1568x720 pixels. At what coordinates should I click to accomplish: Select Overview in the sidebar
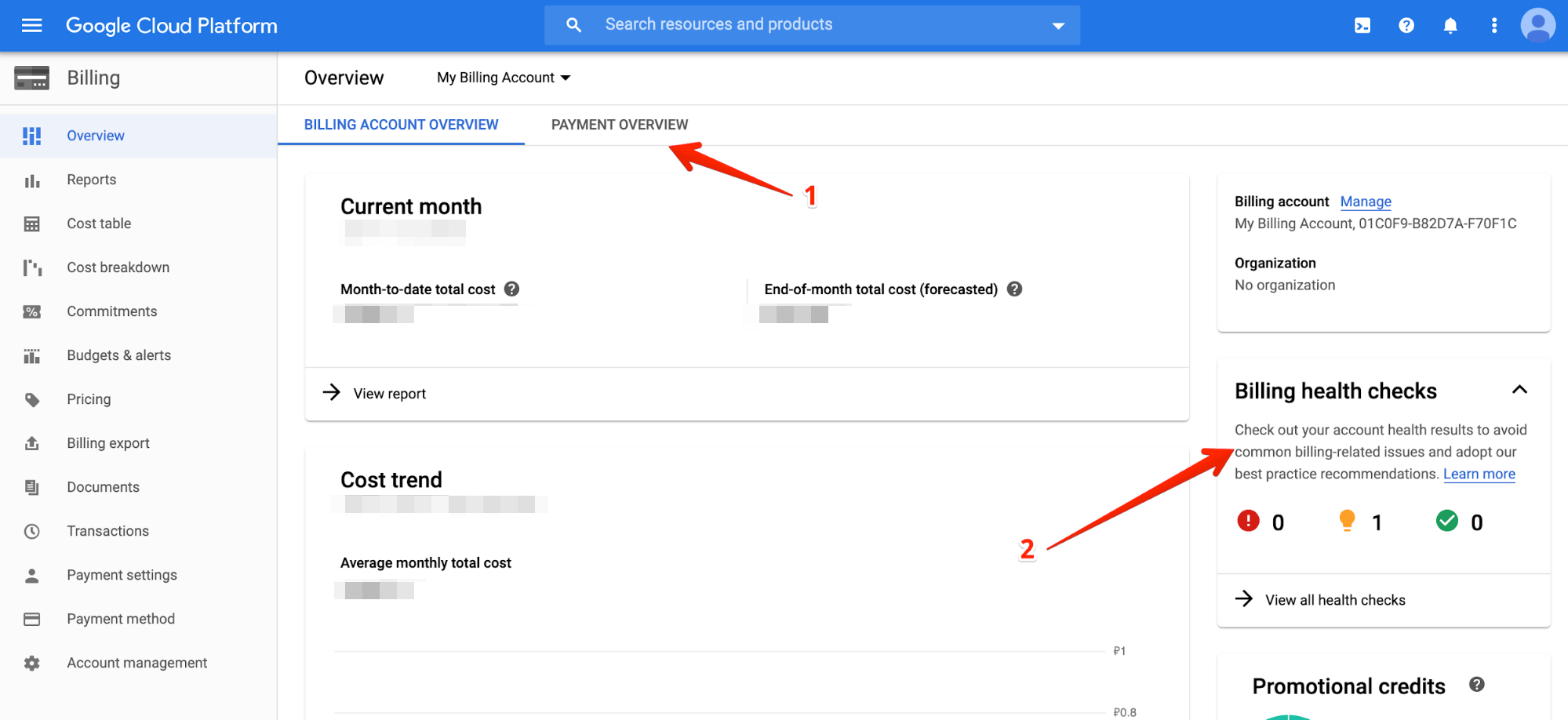point(138,136)
